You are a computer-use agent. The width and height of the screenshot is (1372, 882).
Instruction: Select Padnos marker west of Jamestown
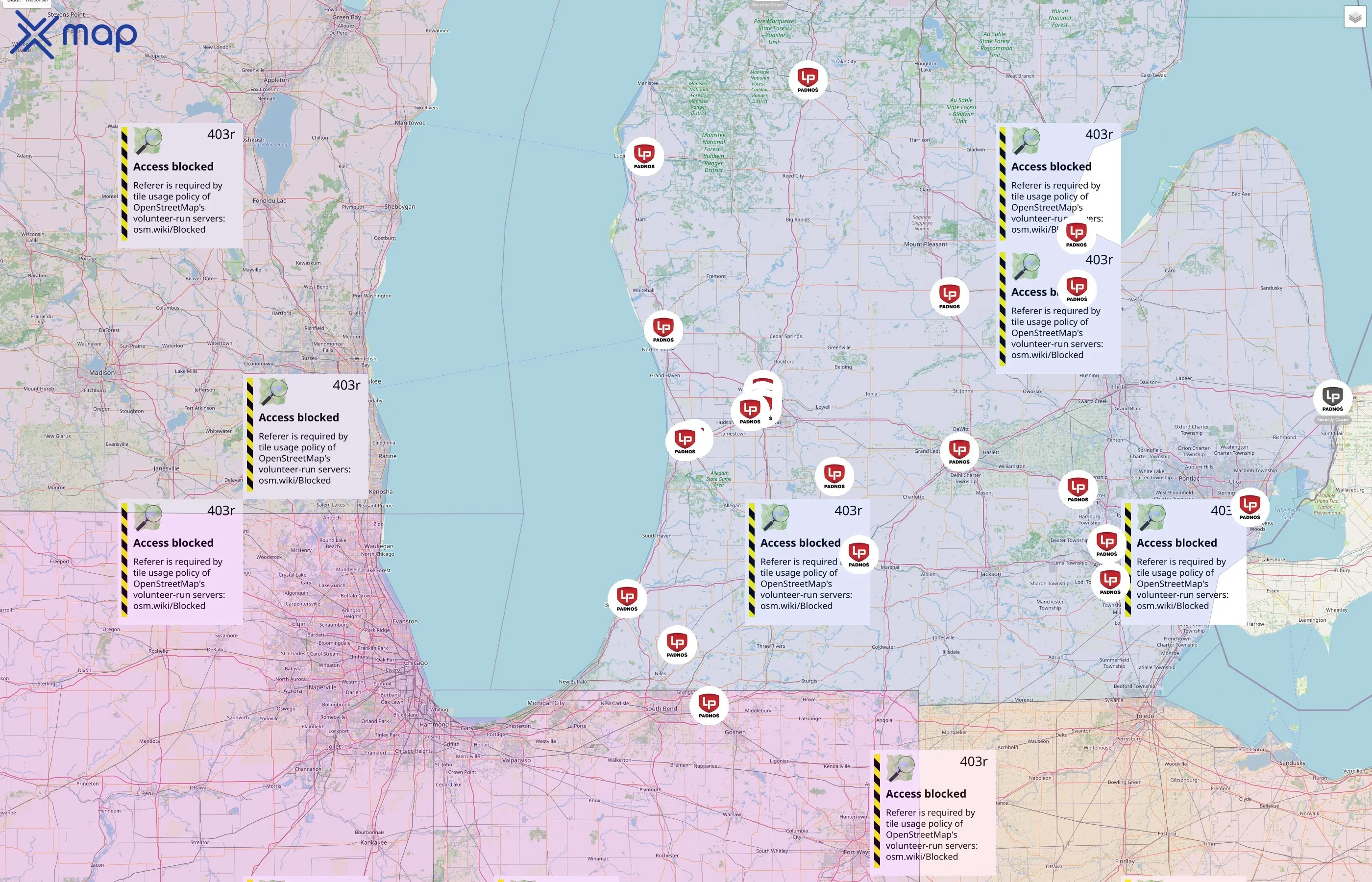(685, 441)
